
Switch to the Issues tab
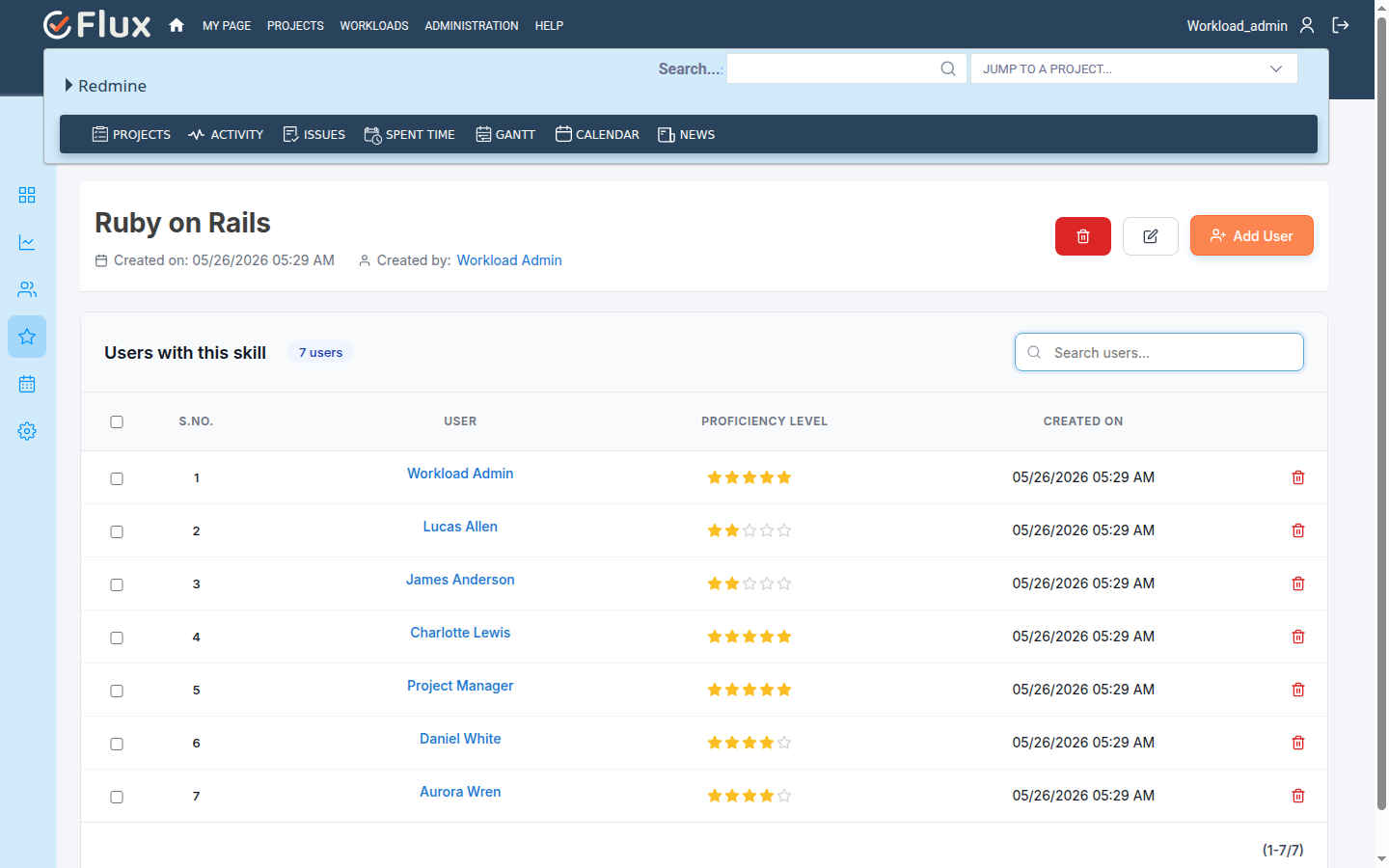[313, 134]
